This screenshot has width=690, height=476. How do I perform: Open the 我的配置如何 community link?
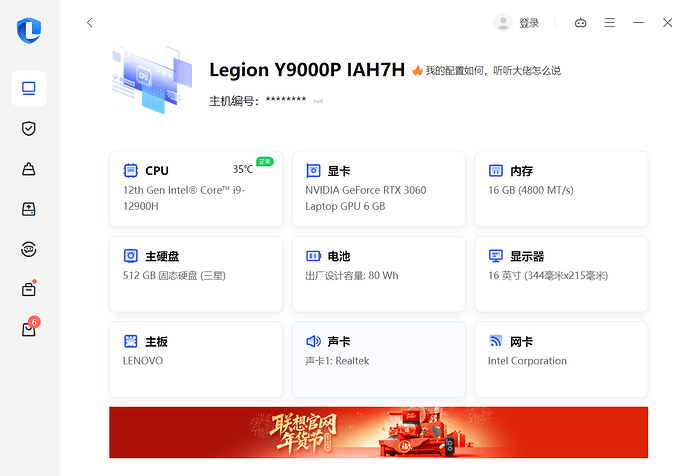tap(493, 70)
